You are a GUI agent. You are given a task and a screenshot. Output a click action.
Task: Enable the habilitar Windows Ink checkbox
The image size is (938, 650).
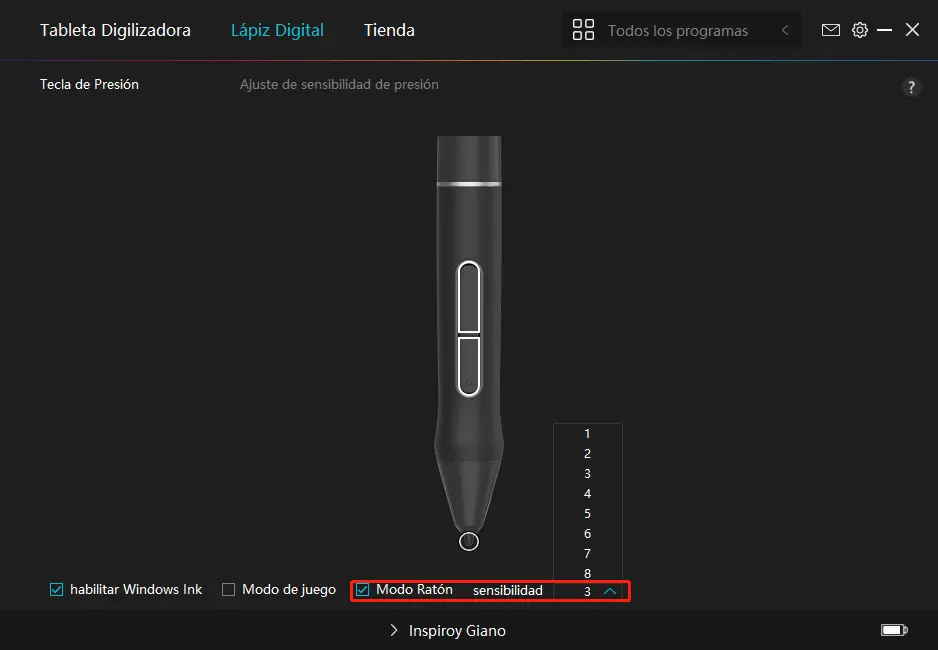coord(57,589)
